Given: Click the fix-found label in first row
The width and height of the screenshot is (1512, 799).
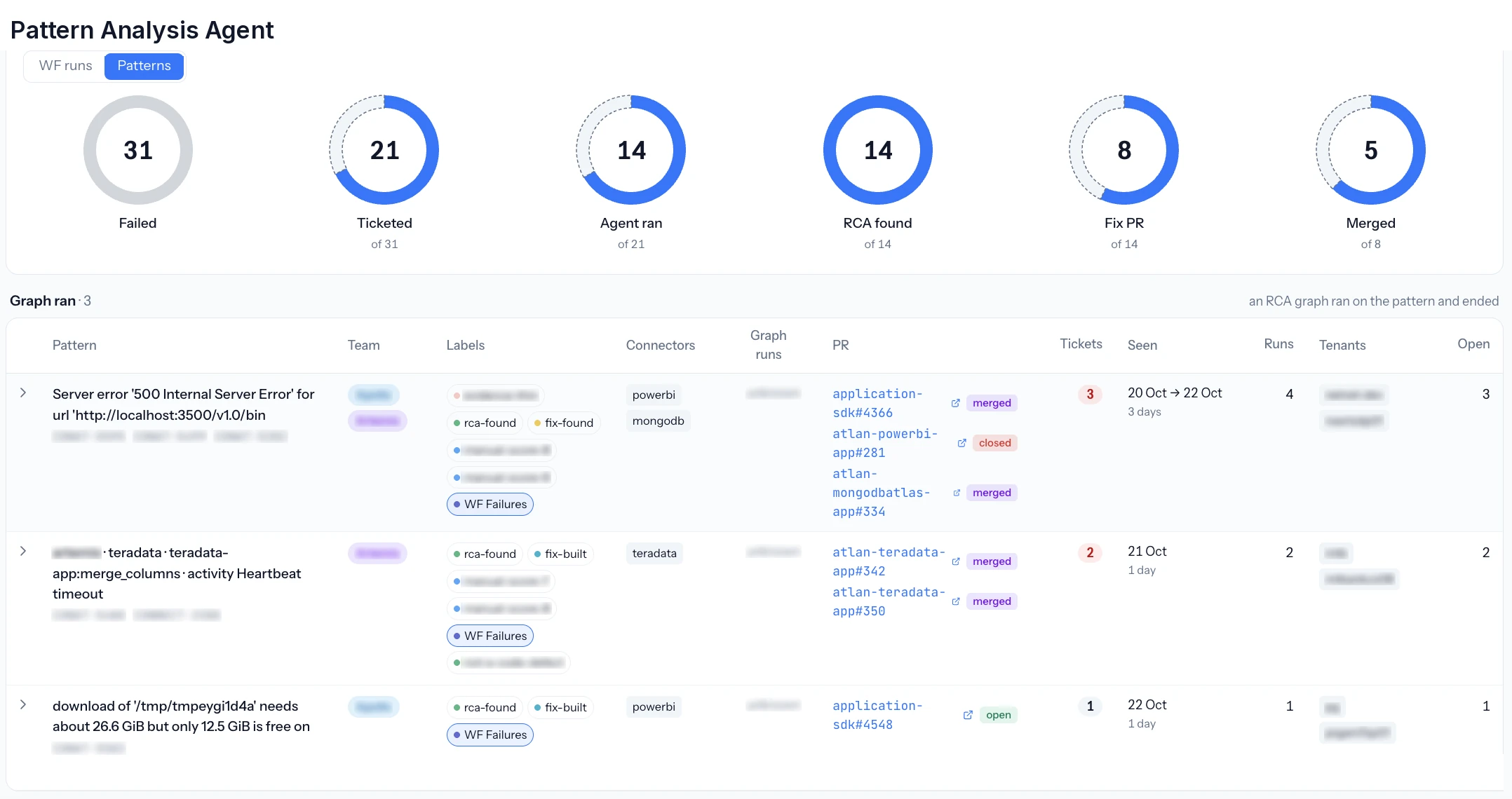Looking at the screenshot, I should point(564,423).
